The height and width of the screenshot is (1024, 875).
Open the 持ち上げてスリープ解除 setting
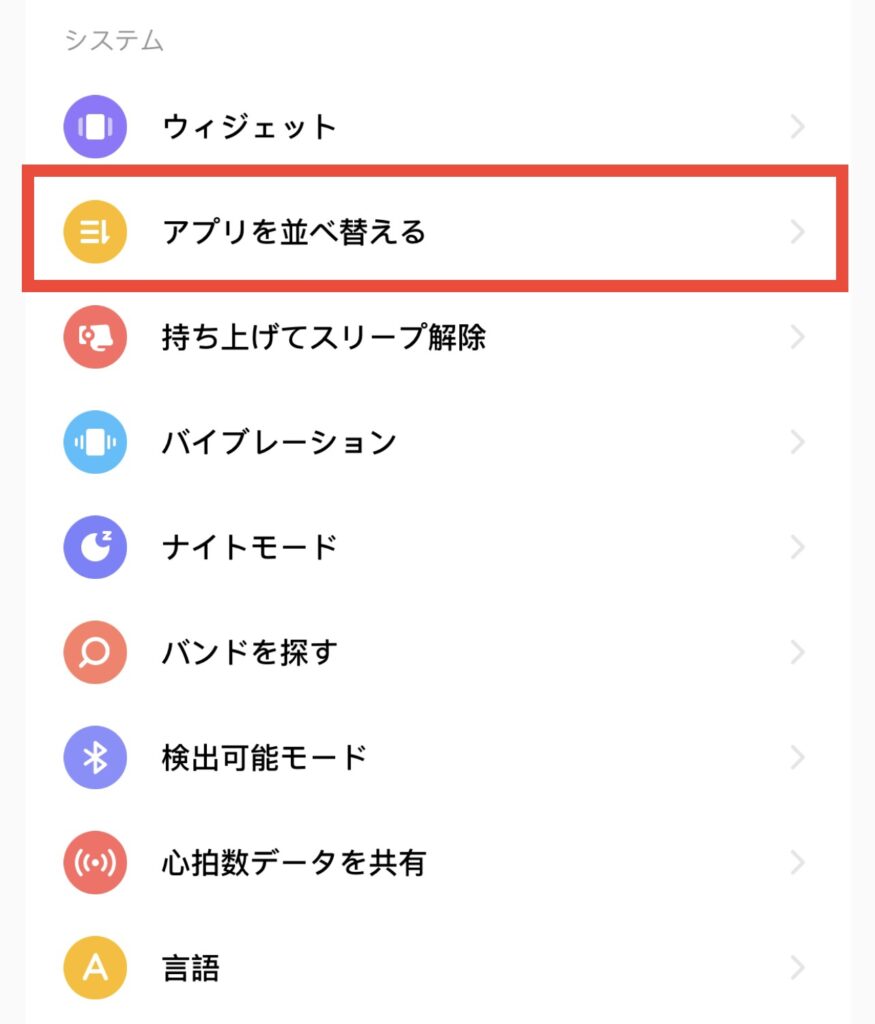click(x=438, y=337)
